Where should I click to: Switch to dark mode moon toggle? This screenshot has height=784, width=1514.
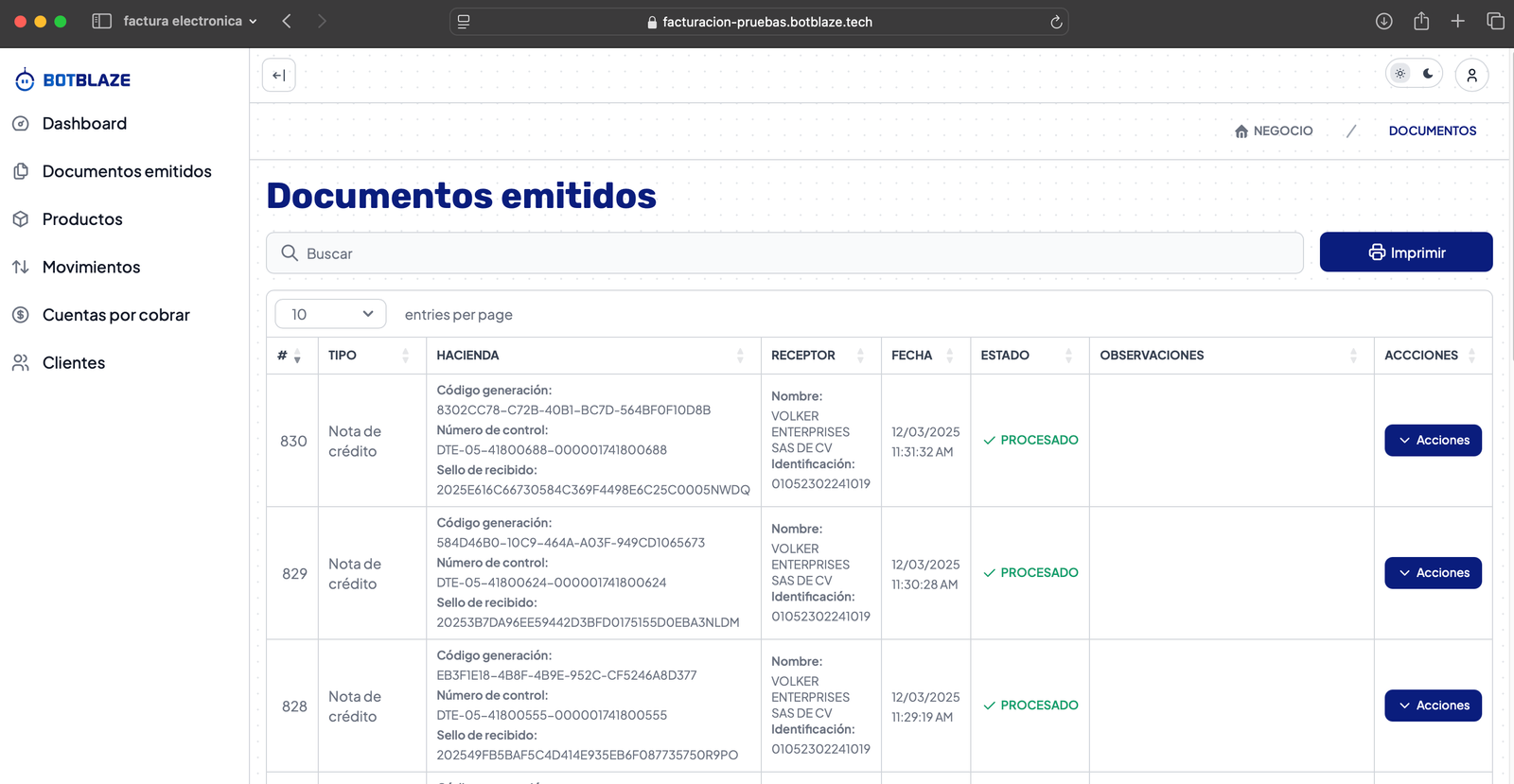pyautogui.click(x=1428, y=74)
